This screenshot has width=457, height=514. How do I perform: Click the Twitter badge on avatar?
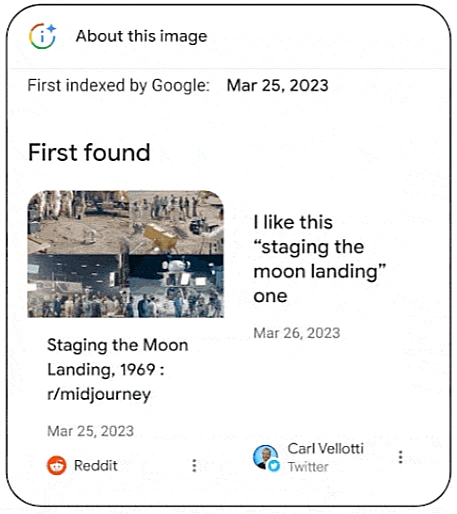pos(274,465)
